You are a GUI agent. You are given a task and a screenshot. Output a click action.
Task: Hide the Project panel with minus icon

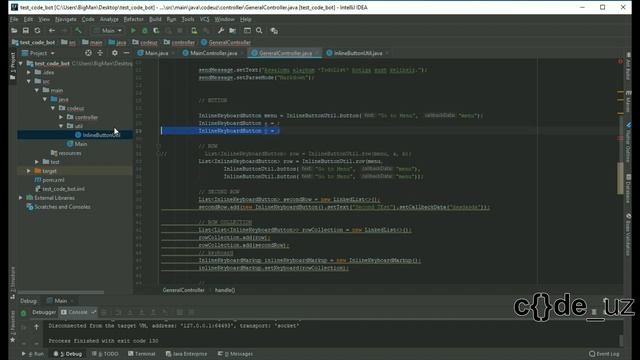coord(127,53)
